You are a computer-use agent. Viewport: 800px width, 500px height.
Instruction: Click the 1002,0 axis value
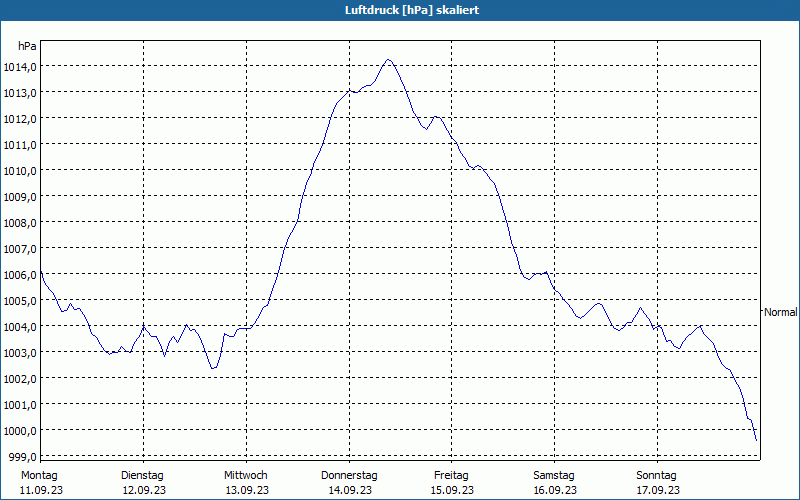coord(19,379)
